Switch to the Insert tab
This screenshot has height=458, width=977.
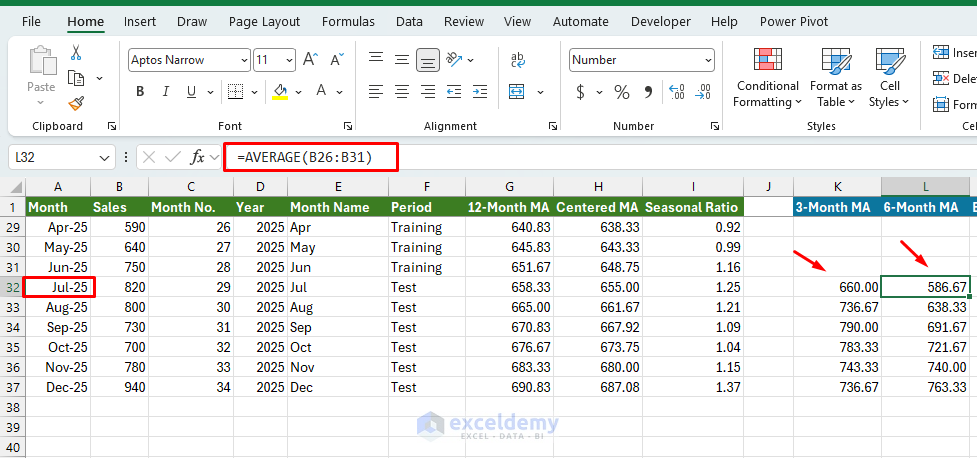click(140, 22)
